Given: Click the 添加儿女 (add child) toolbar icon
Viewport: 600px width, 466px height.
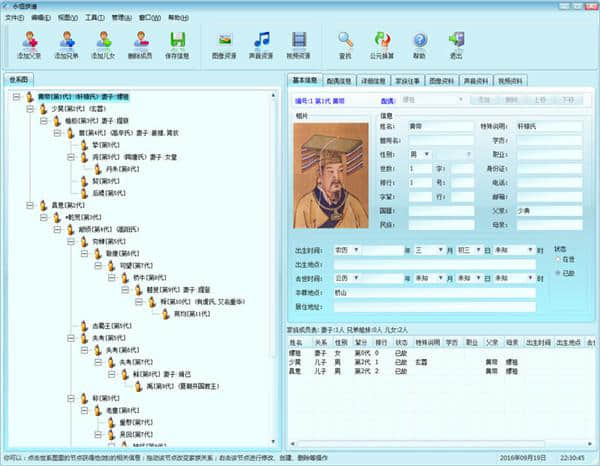Looking at the screenshot, I should [x=103, y=40].
